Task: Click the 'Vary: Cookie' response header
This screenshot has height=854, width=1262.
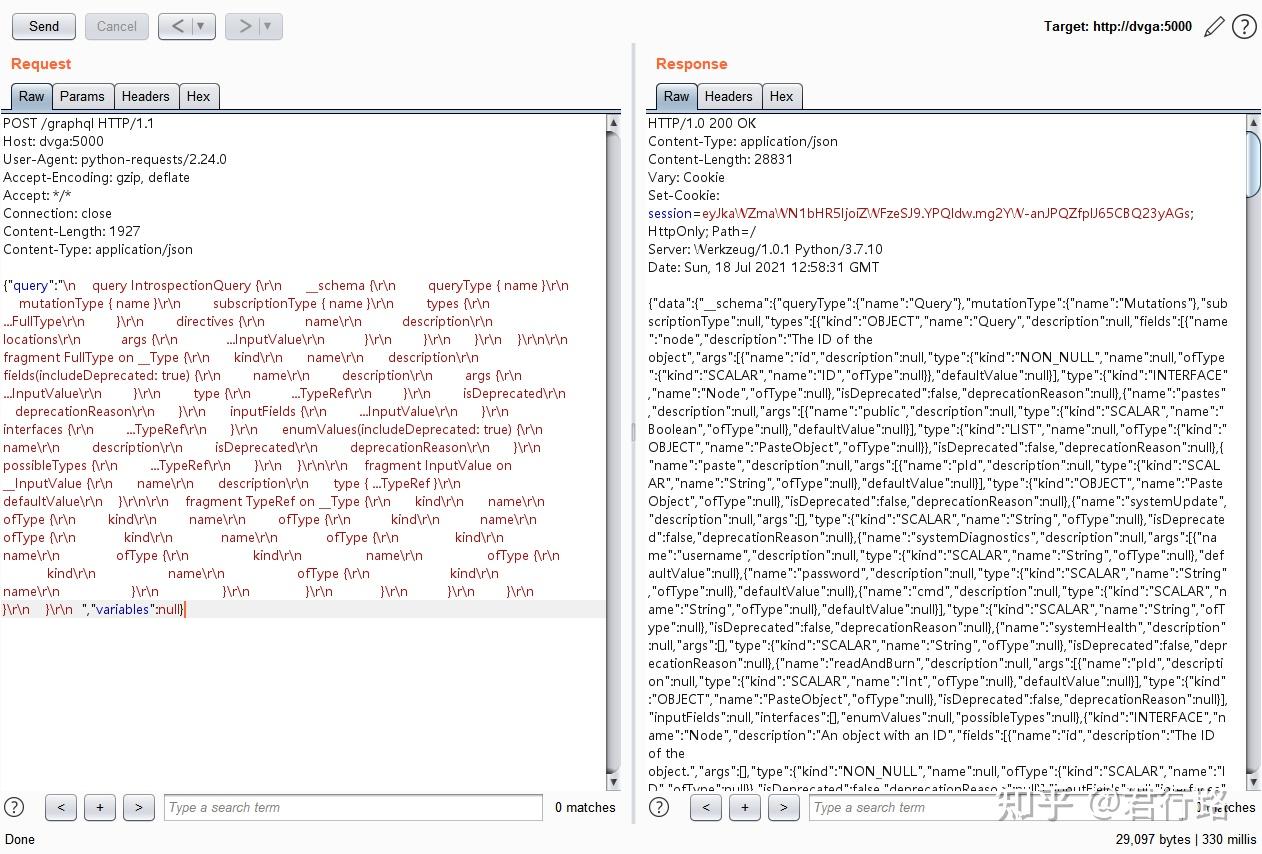Action: [x=686, y=177]
